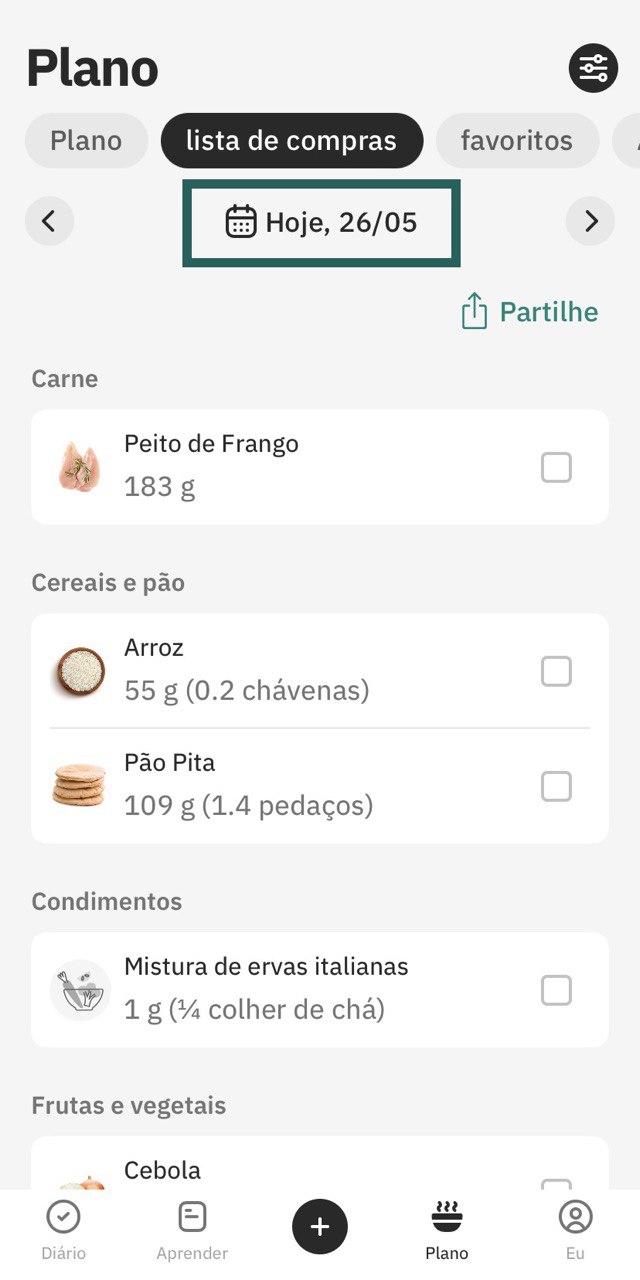
Task: Open the filter settings sliders icon
Action: coord(593,68)
